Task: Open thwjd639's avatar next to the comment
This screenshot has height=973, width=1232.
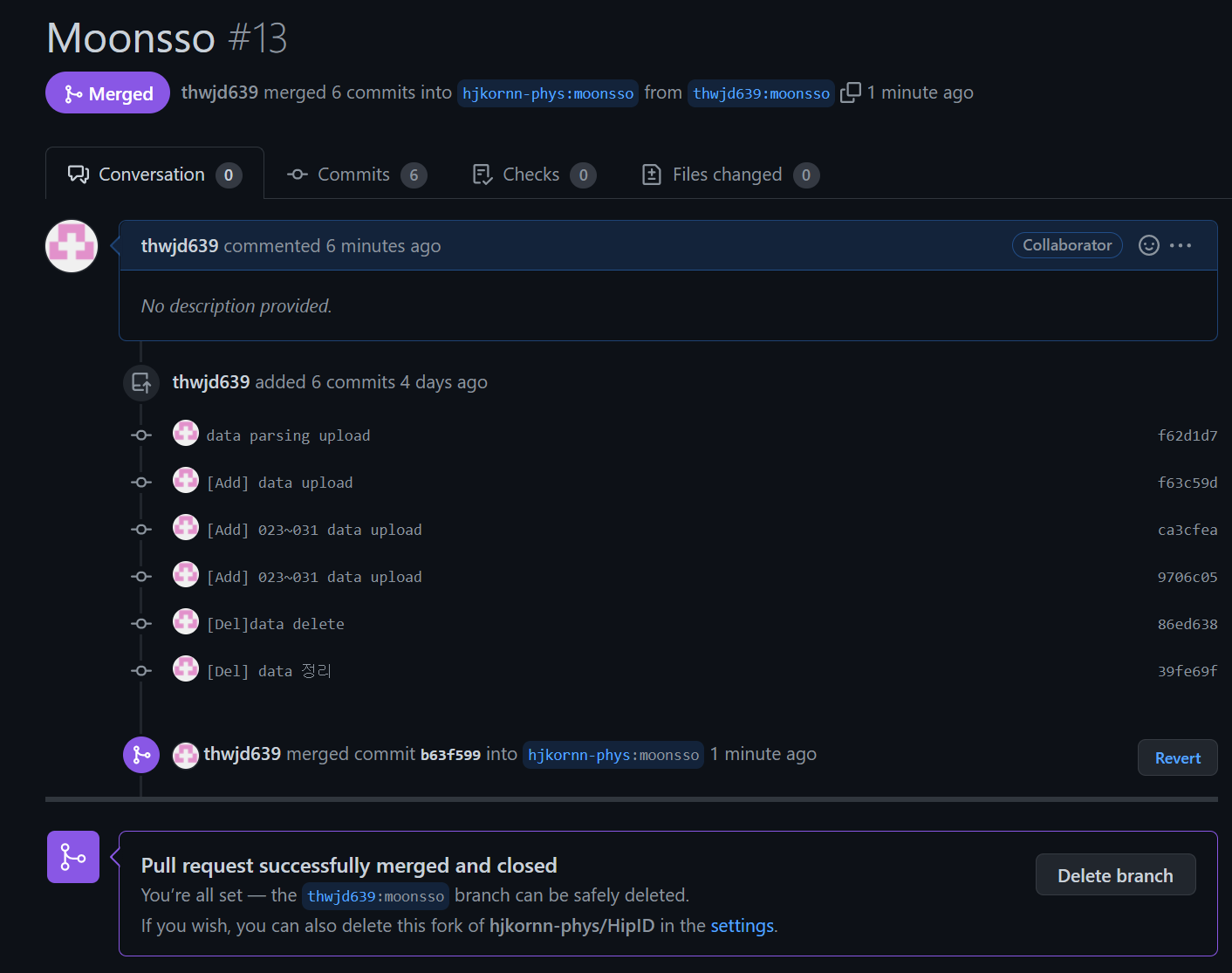Action: point(71,245)
